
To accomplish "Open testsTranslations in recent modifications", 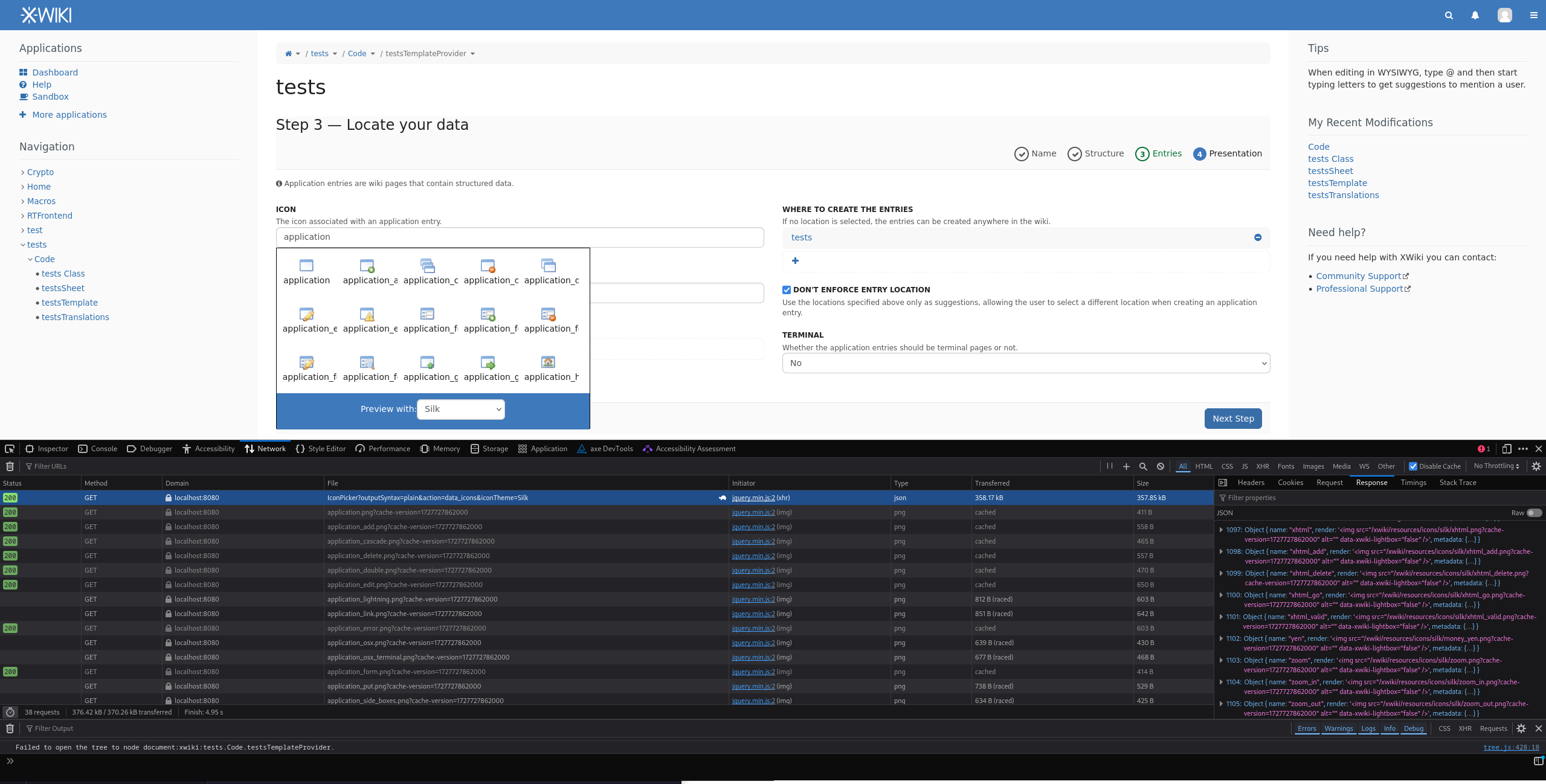I will click(x=1343, y=195).
